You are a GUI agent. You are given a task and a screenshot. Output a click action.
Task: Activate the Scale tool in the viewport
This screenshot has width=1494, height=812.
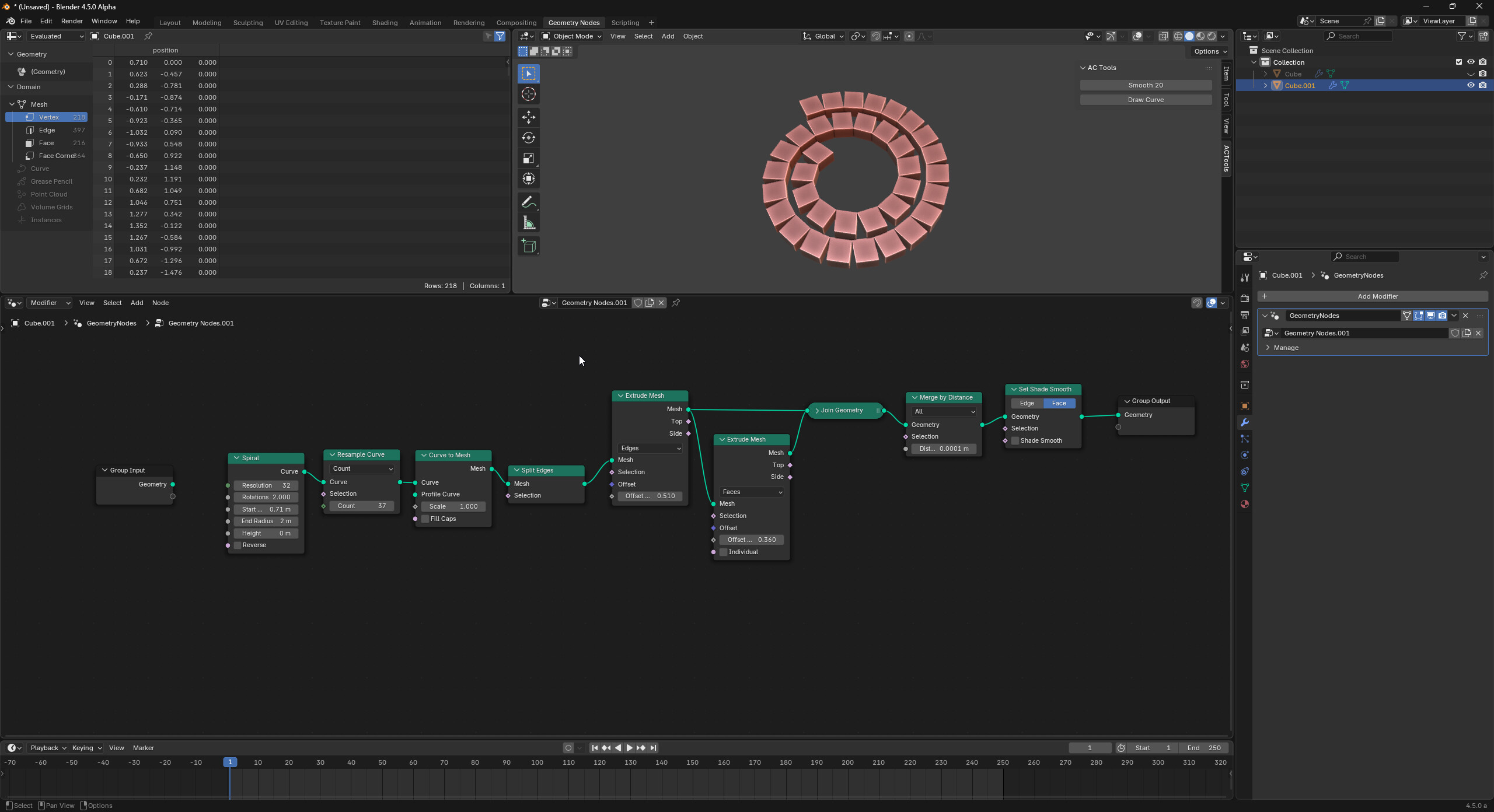click(x=528, y=159)
